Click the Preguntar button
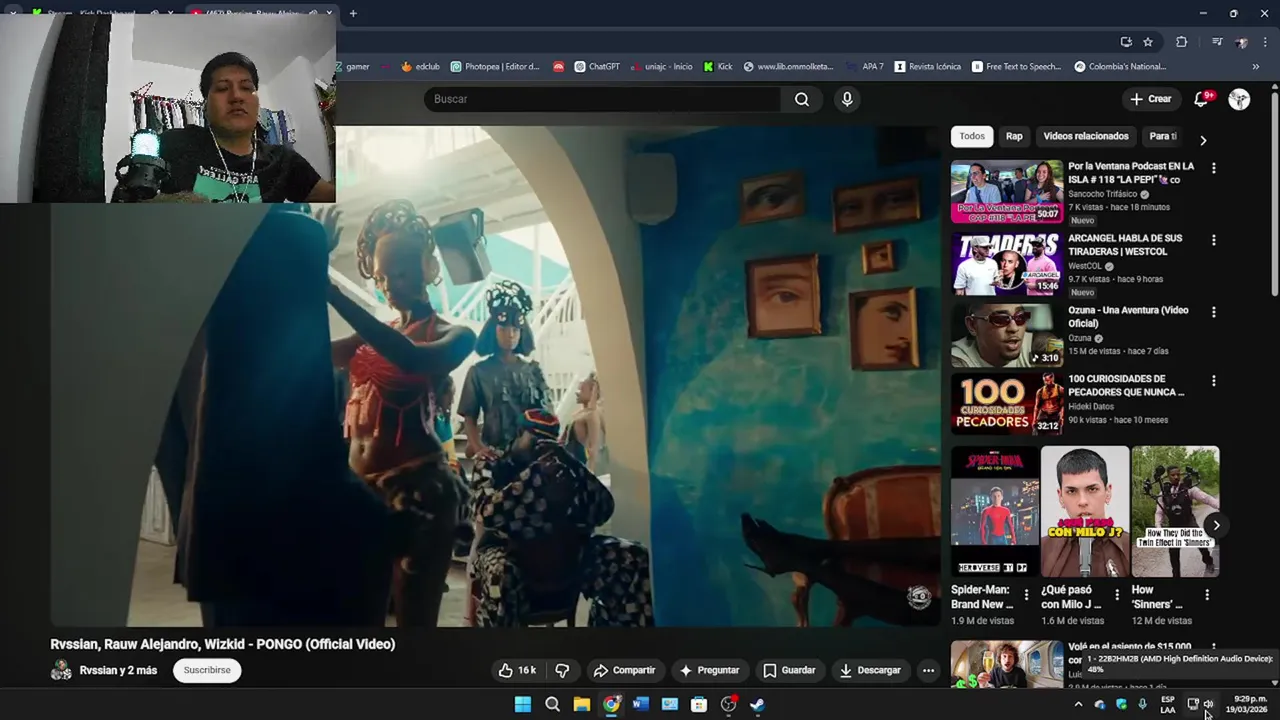The height and width of the screenshot is (720, 1280). [709, 670]
